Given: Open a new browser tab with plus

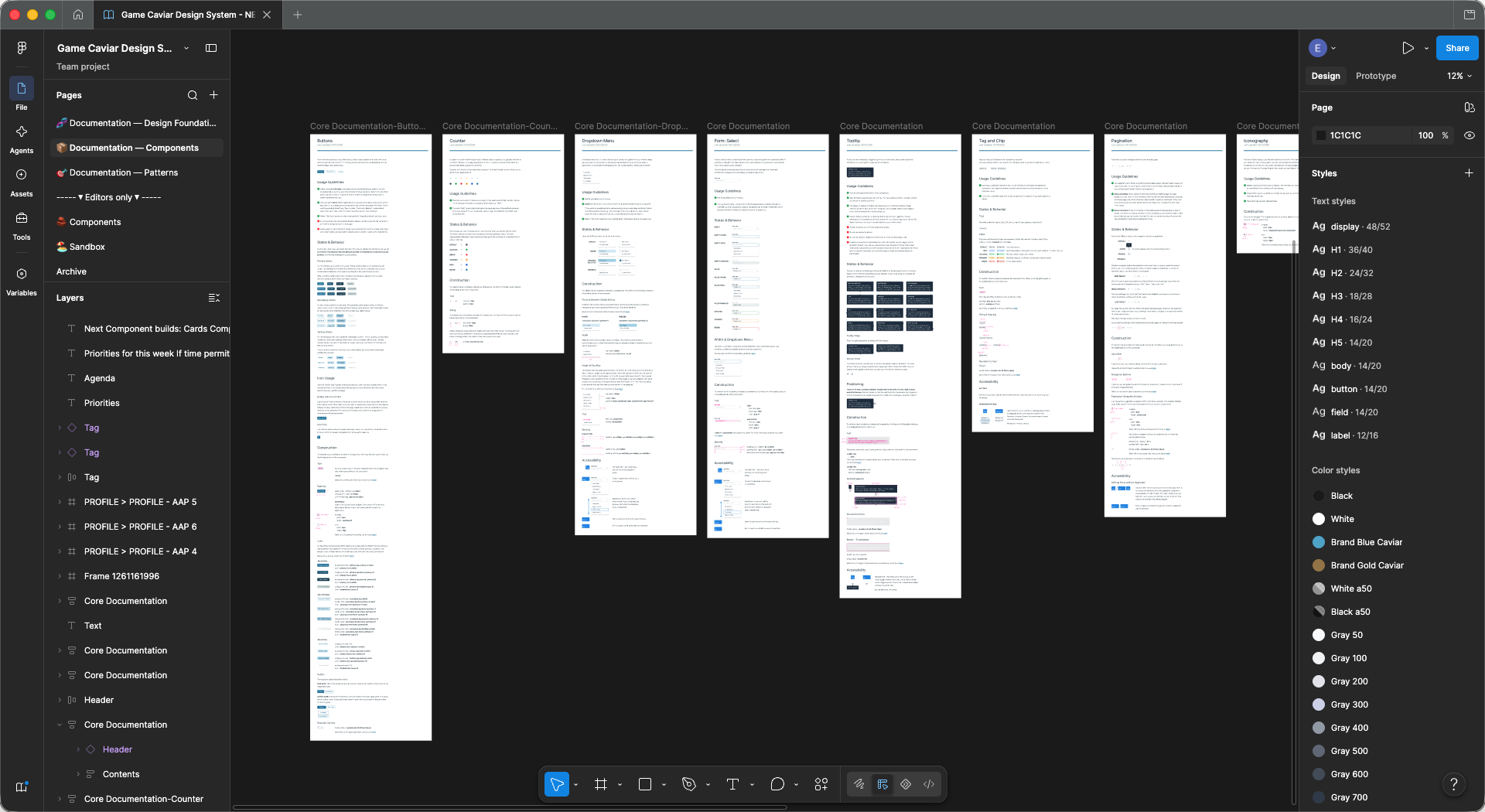Looking at the screenshot, I should 297,15.
